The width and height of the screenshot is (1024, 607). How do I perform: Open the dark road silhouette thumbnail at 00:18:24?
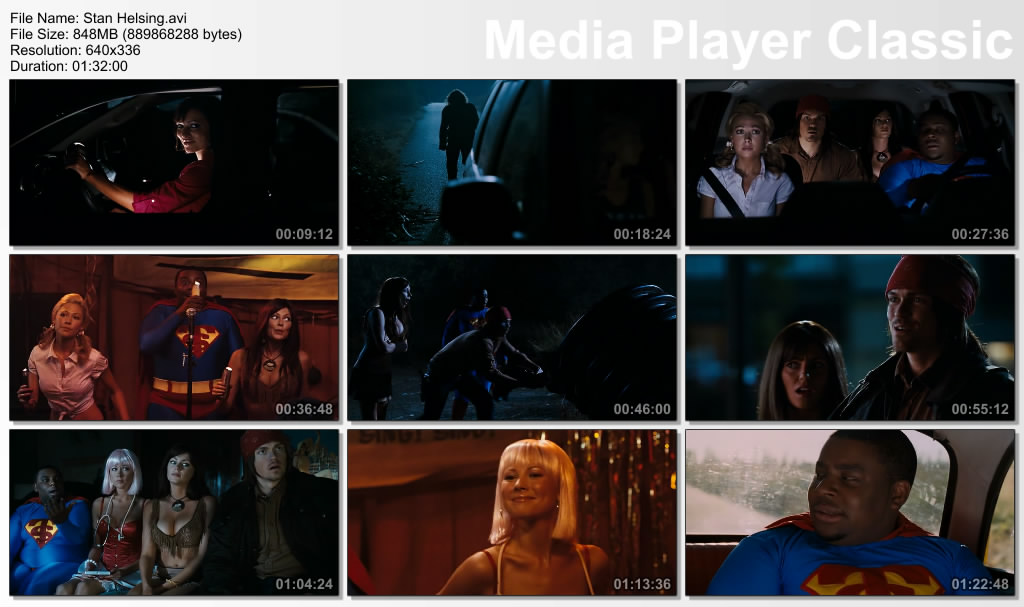pyautogui.click(x=512, y=162)
